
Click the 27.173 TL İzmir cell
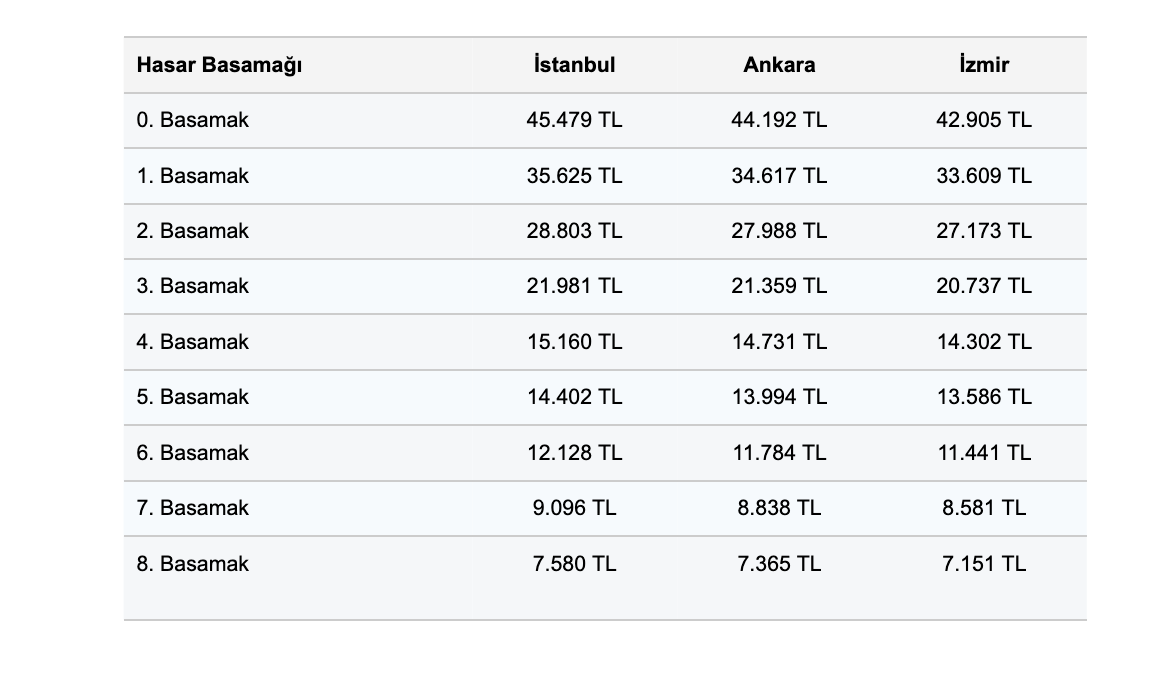983,232
